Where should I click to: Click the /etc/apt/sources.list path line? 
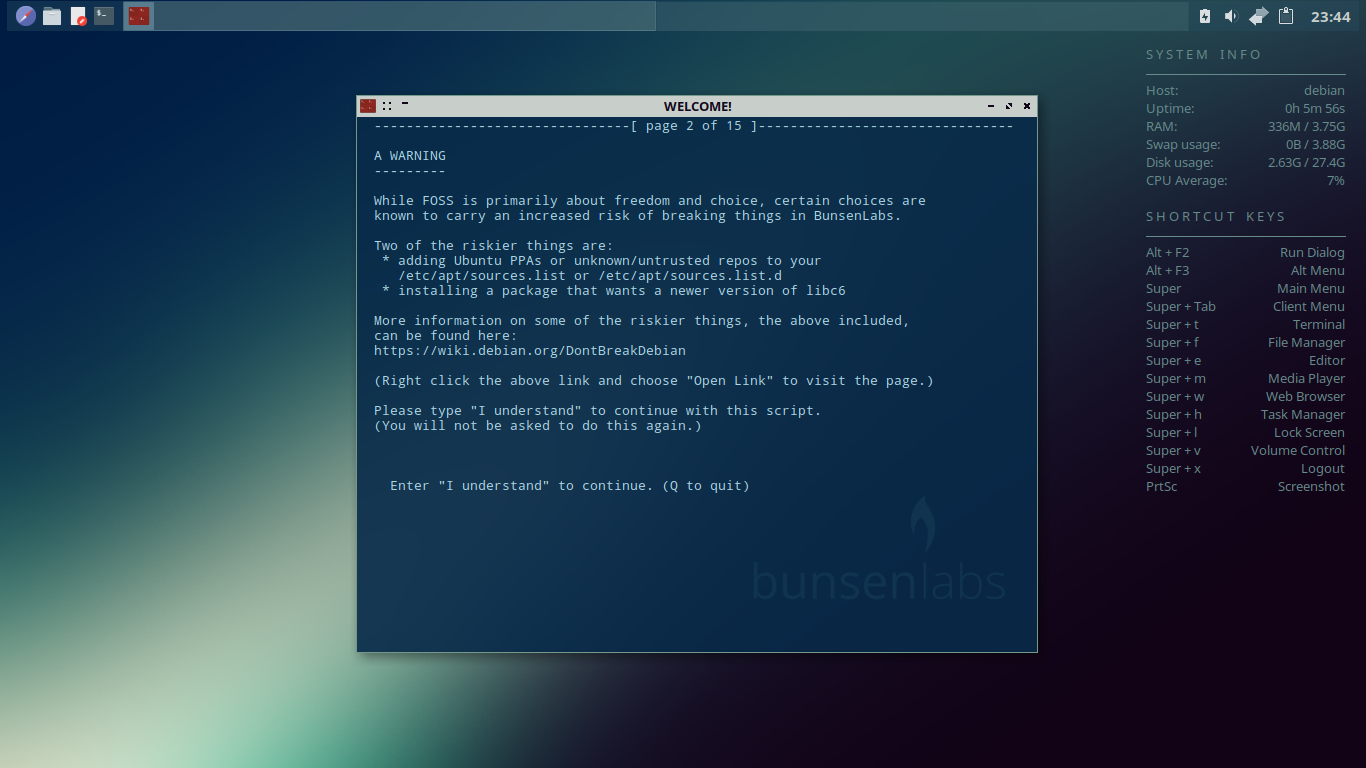pyautogui.click(x=590, y=276)
